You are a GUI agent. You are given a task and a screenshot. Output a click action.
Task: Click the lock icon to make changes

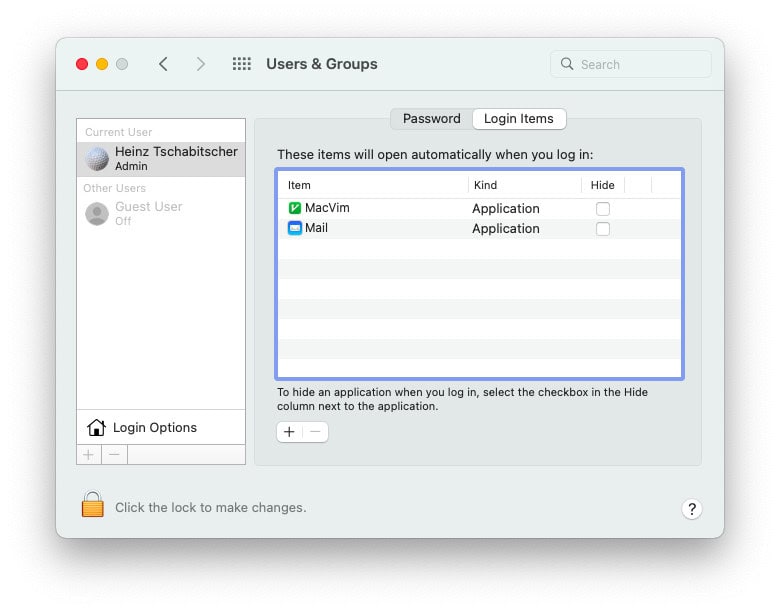pos(93,505)
